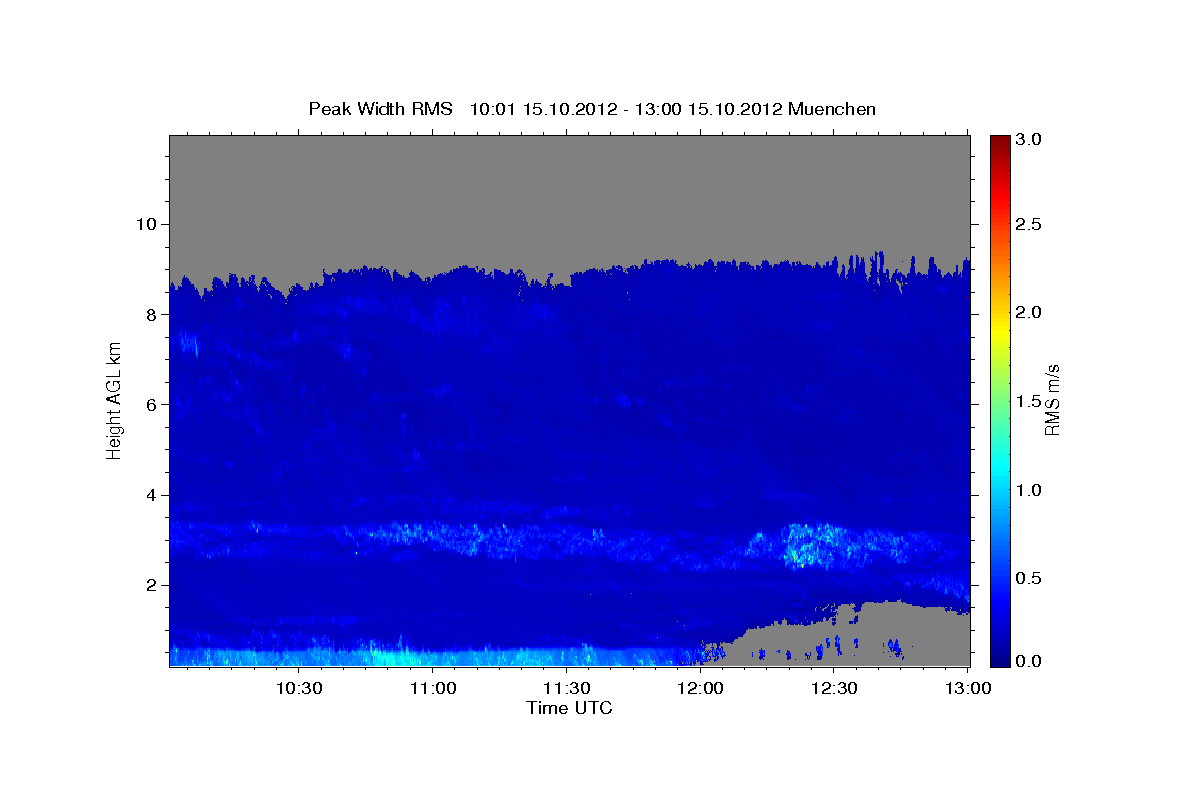
Task: Click the 'Muenchen' location in the title
Action: point(832,108)
